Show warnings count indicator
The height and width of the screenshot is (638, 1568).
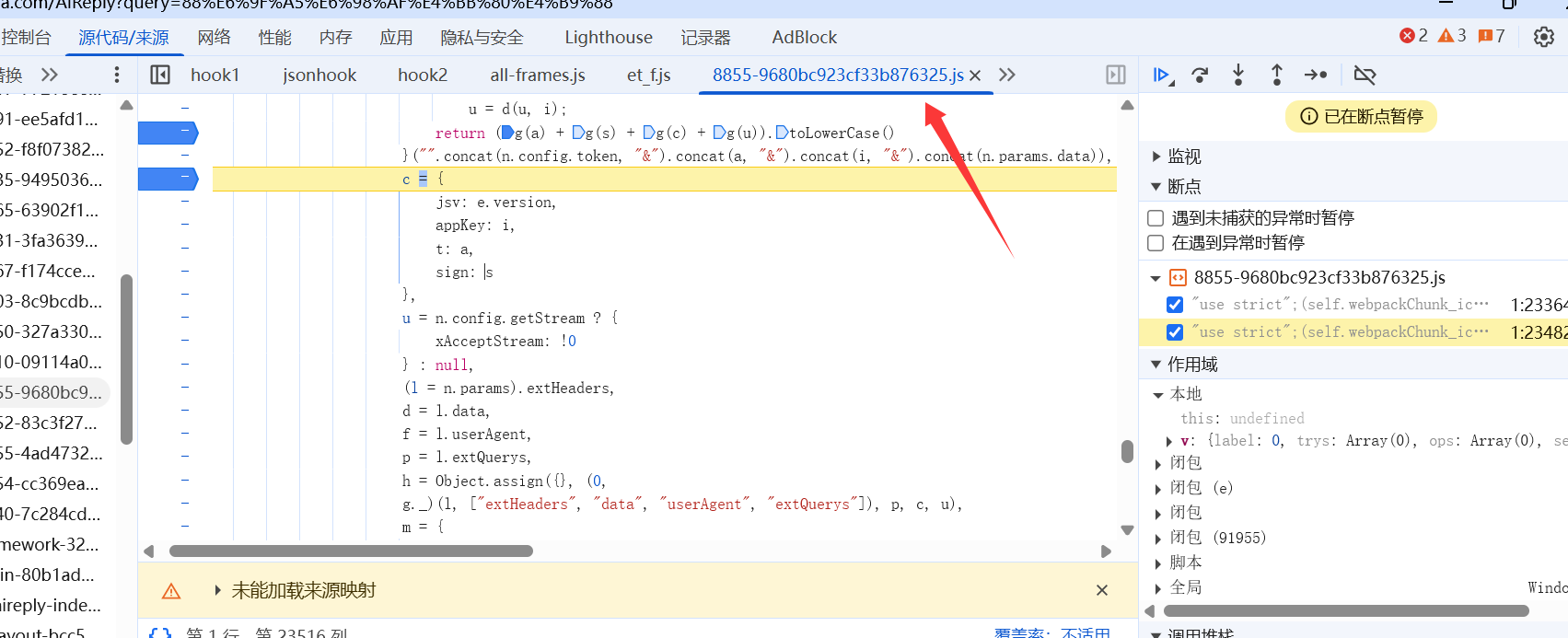(1452, 36)
